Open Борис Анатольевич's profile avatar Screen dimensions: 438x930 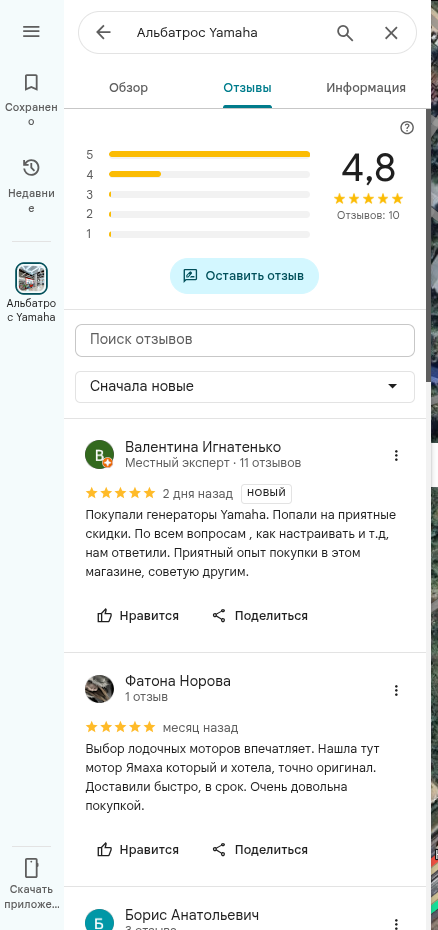point(99,921)
